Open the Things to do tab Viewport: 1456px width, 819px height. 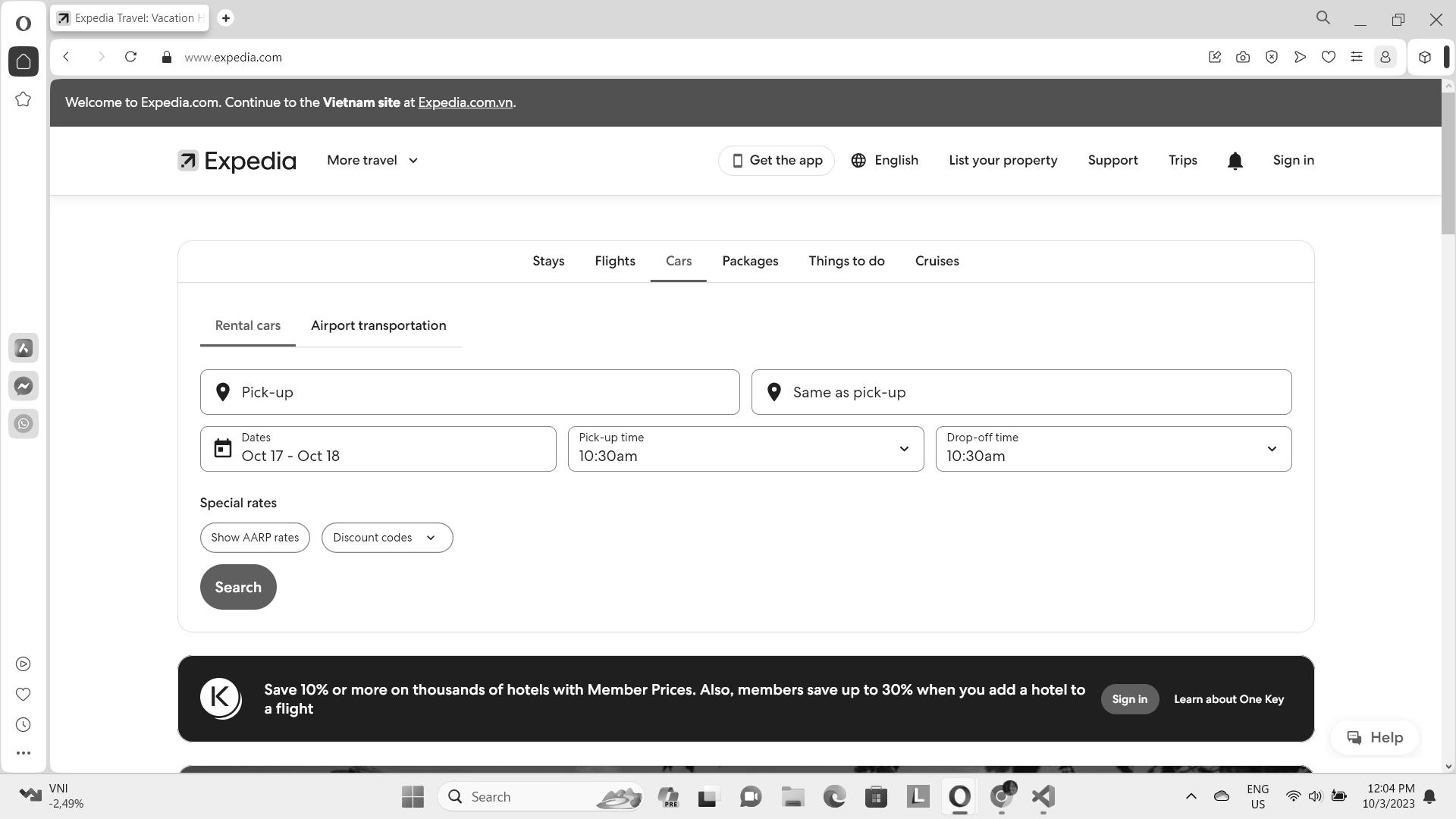pos(846,261)
